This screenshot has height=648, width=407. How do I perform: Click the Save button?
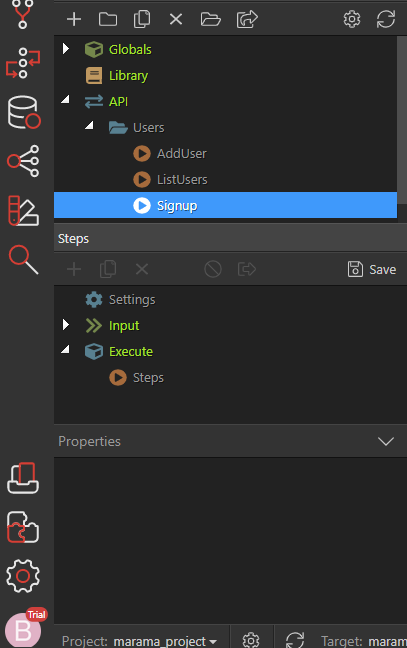pyautogui.click(x=372, y=269)
